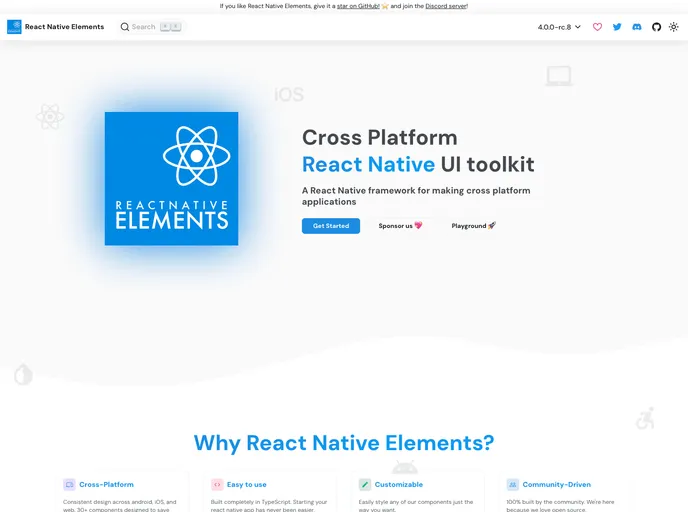688x512 pixels.
Task: Click the Easy to use code icon
Action: [x=217, y=484]
